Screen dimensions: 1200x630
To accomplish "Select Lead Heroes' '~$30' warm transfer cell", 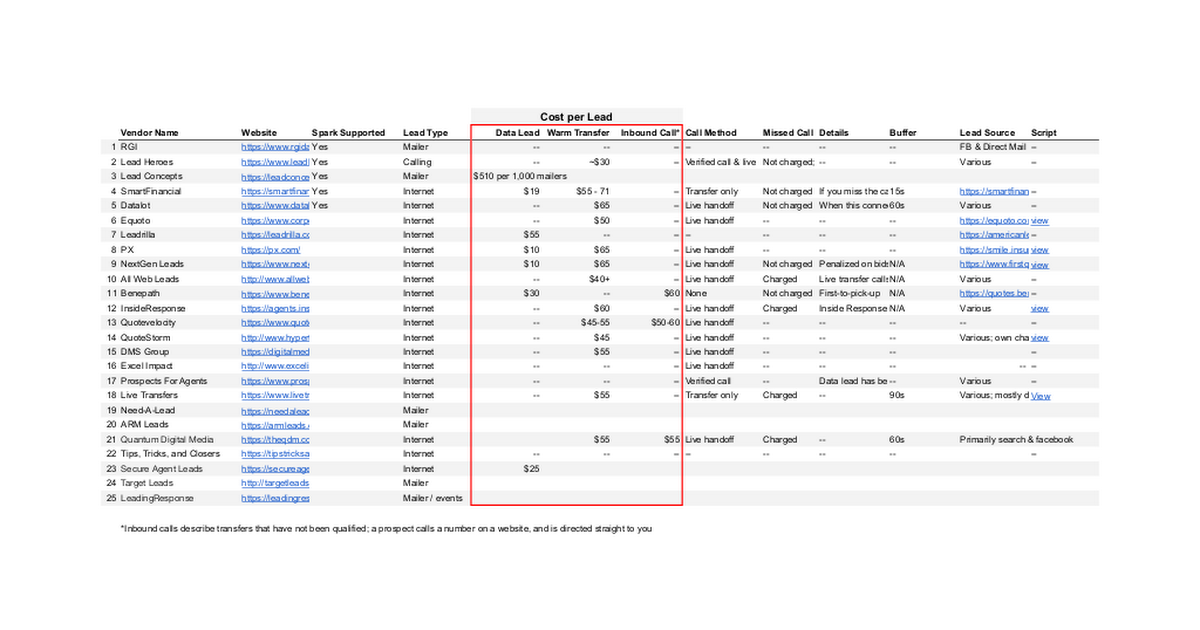I will 599,162.
